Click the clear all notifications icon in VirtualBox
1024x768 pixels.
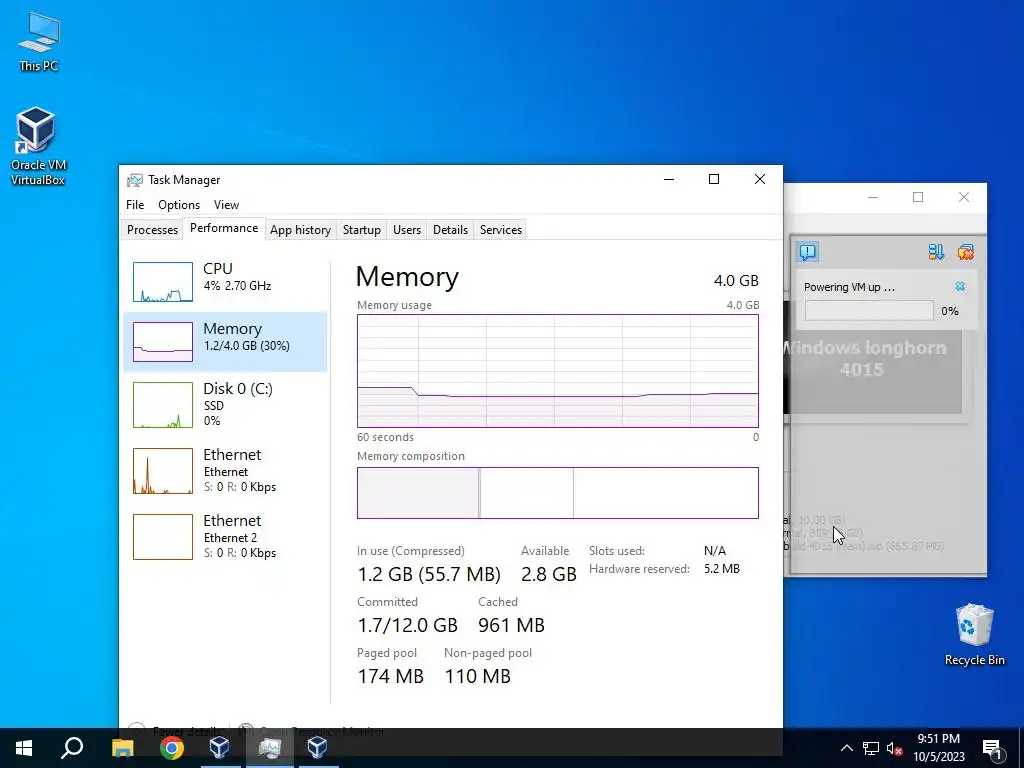click(966, 252)
